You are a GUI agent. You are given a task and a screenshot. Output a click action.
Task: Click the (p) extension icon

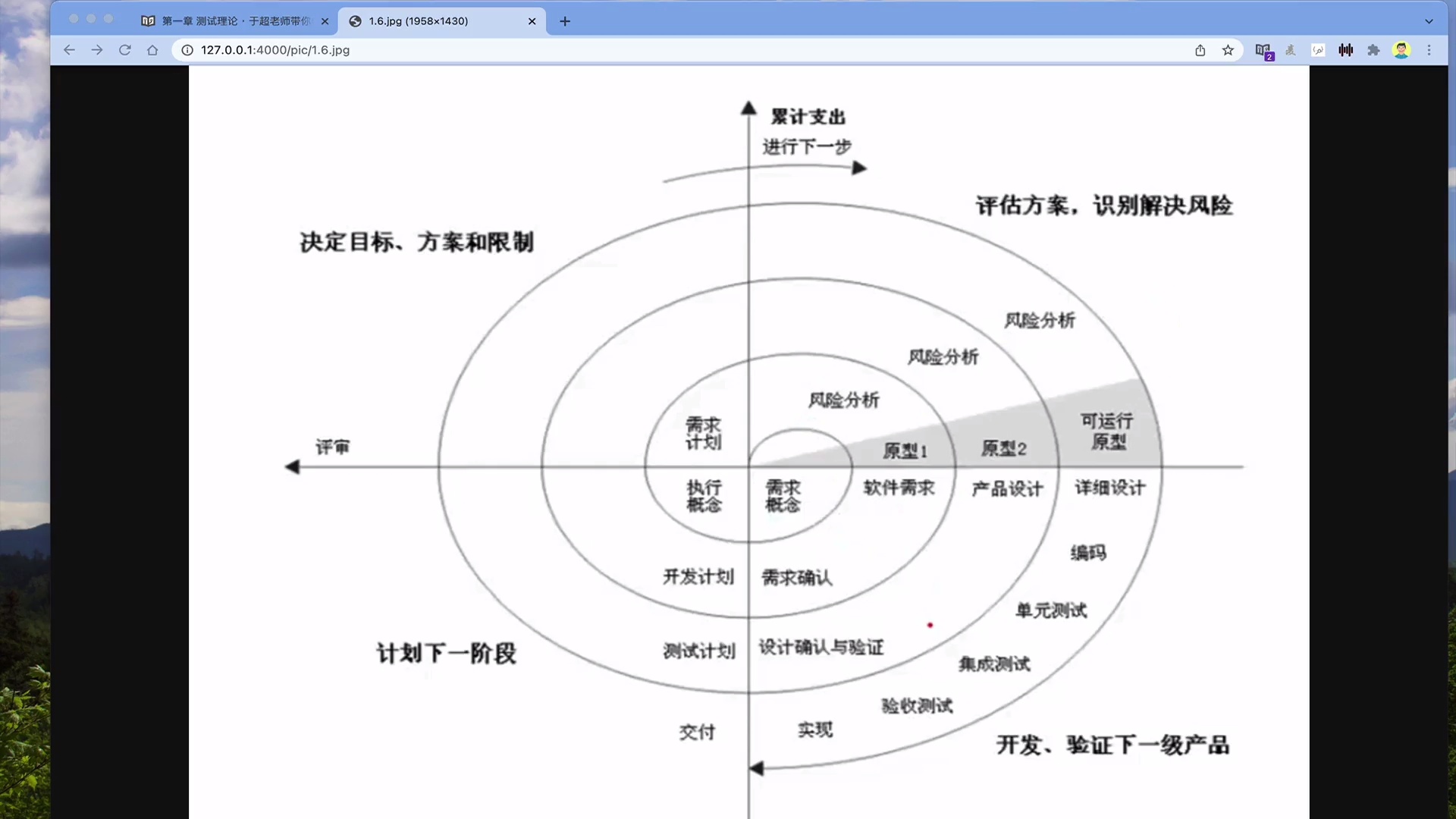1318,50
